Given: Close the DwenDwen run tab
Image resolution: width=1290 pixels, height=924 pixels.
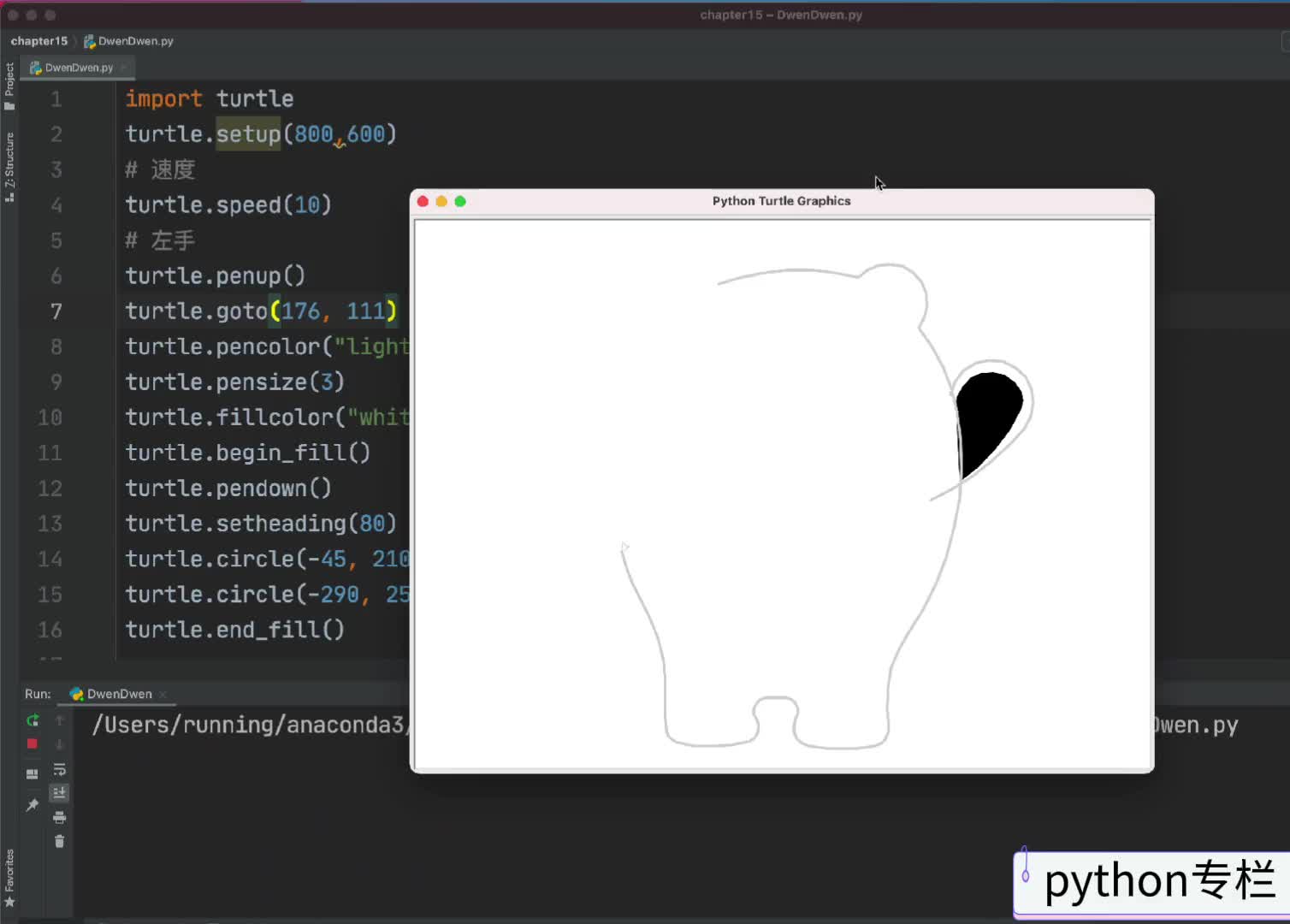Looking at the screenshot, I should [163, 694].
